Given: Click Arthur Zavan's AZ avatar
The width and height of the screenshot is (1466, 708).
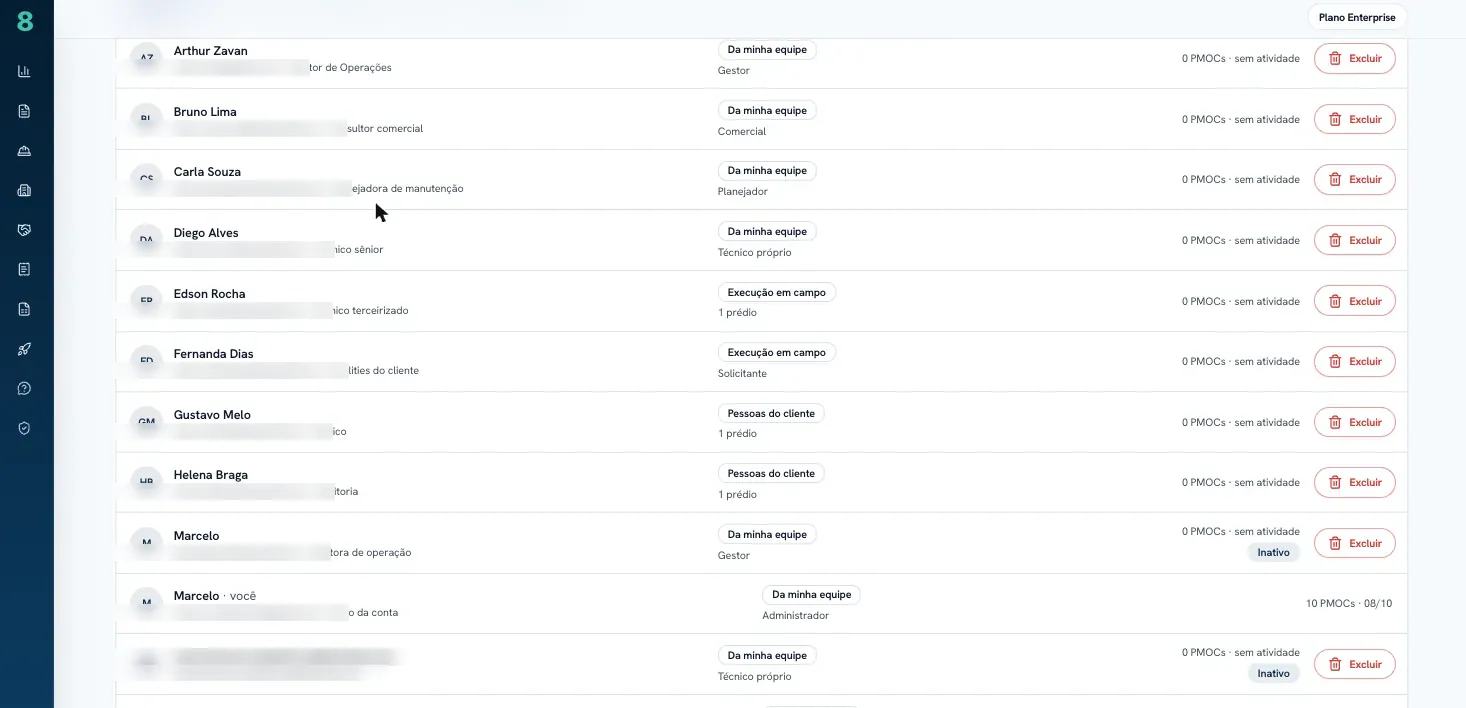Looking at the screenshot, I should 146,58.
